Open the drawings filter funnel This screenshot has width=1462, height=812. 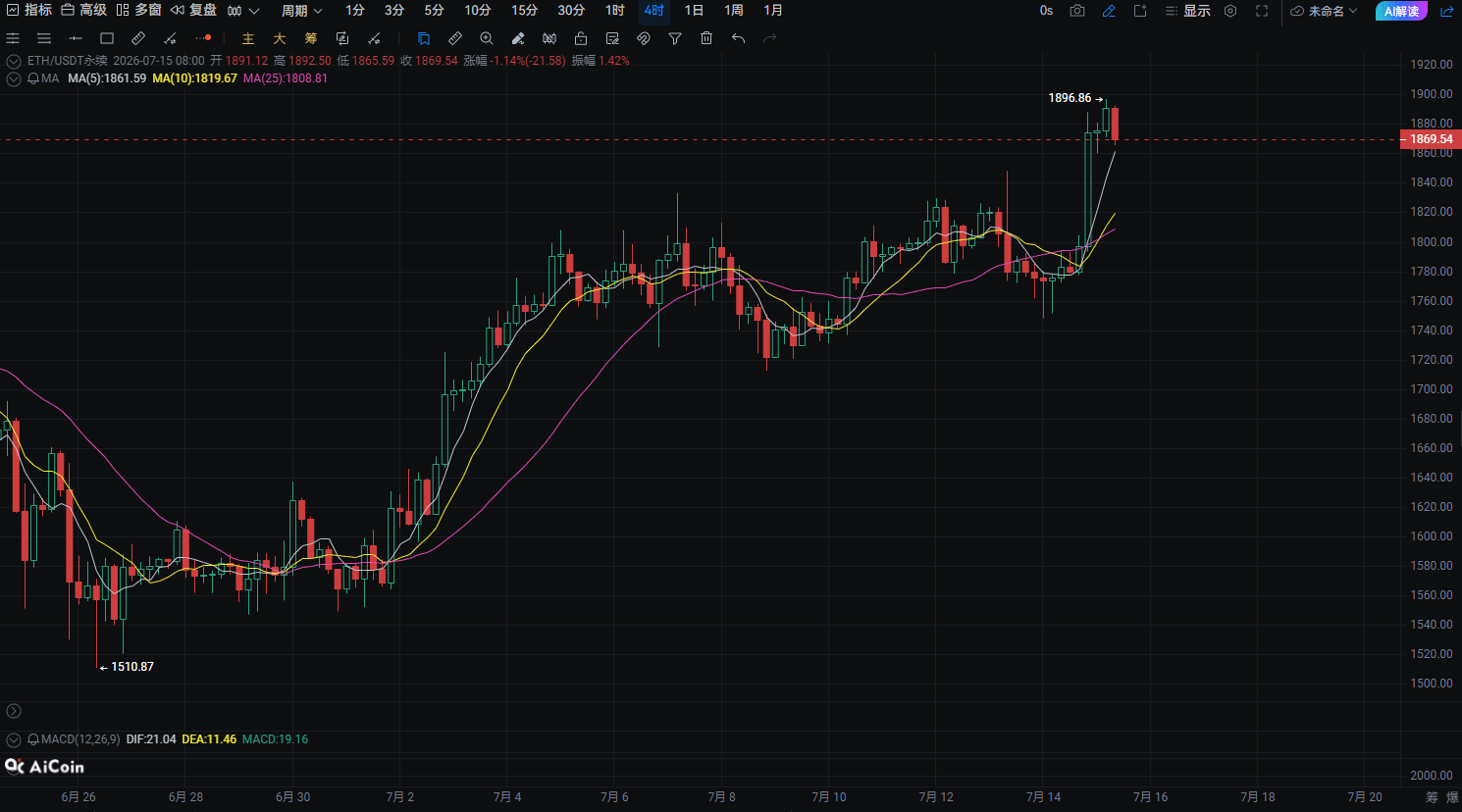coord(675,38)
